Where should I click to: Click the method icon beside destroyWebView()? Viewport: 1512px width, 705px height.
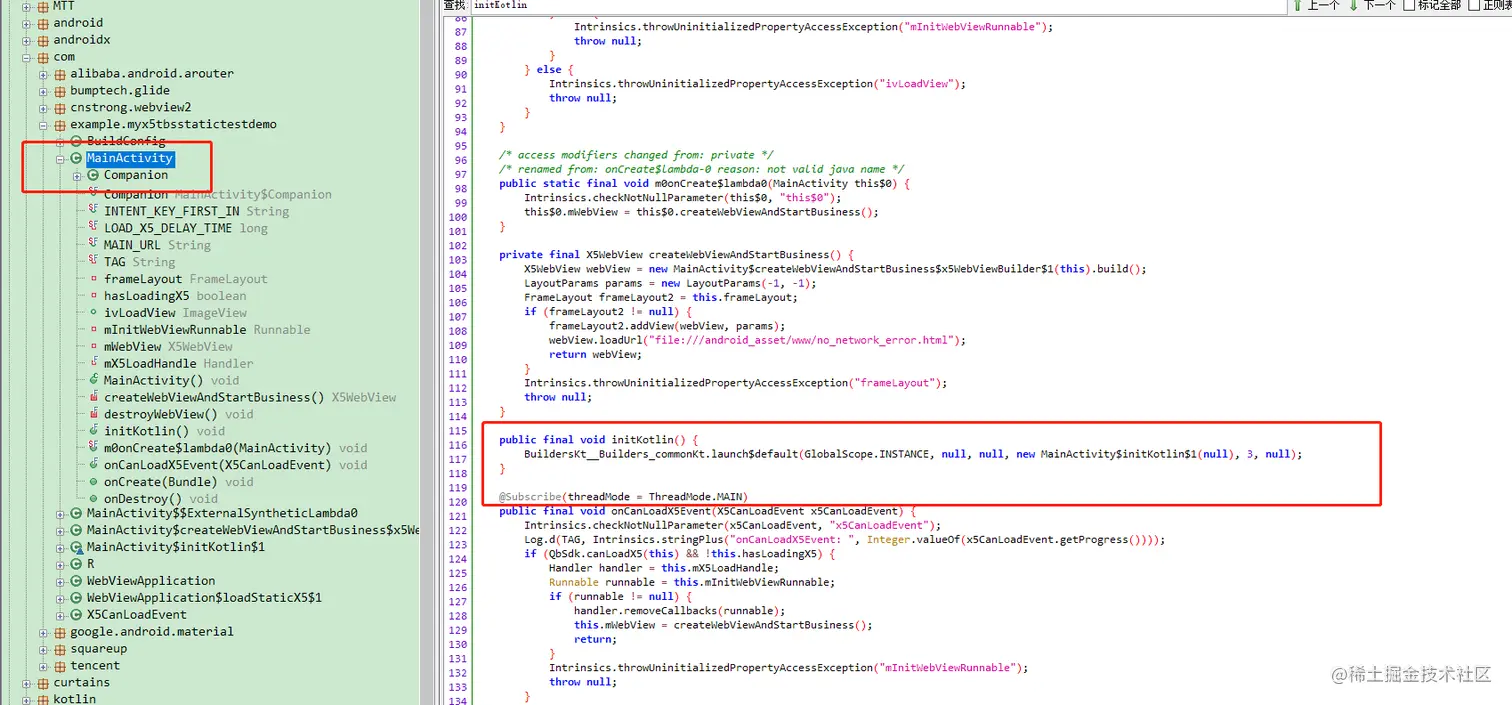tap(94, 414)
